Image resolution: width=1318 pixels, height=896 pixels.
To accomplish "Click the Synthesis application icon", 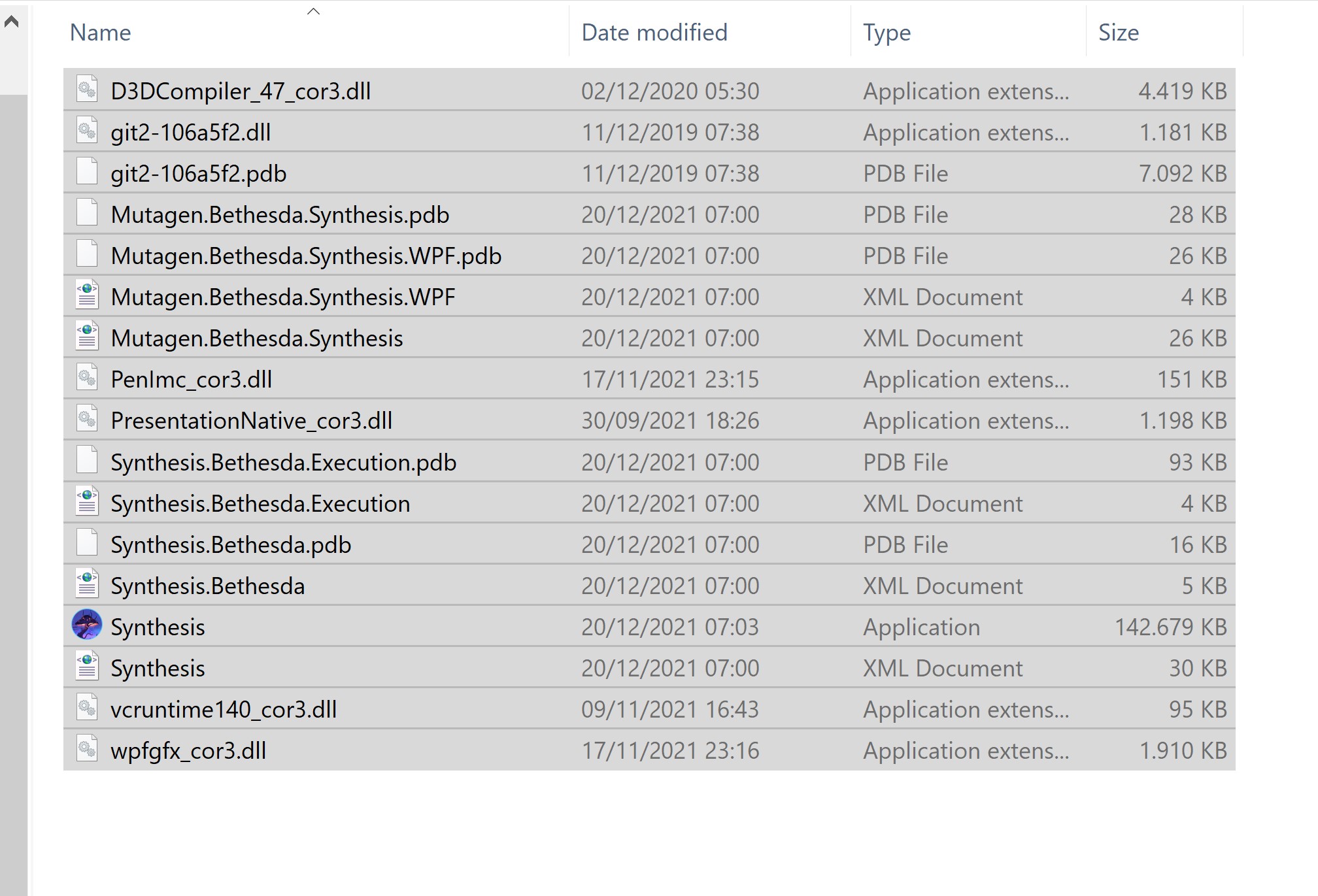I will (x=87, y=626).
